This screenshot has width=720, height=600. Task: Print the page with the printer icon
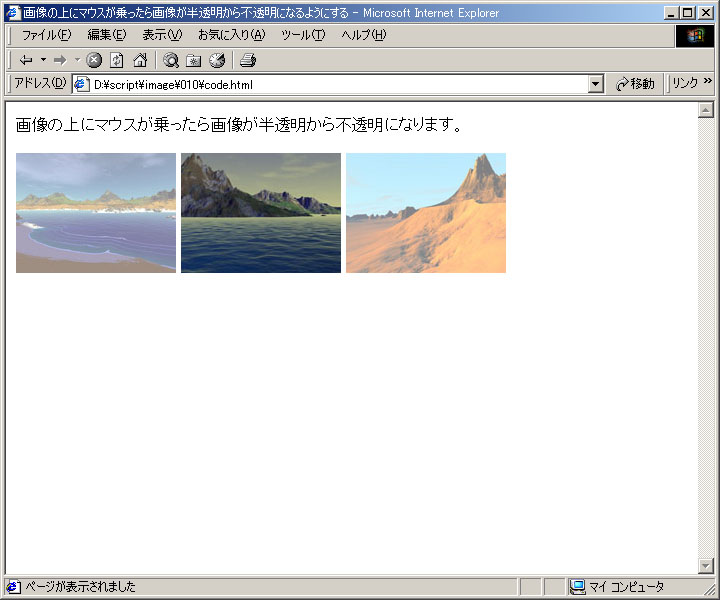tap(248, 60)
